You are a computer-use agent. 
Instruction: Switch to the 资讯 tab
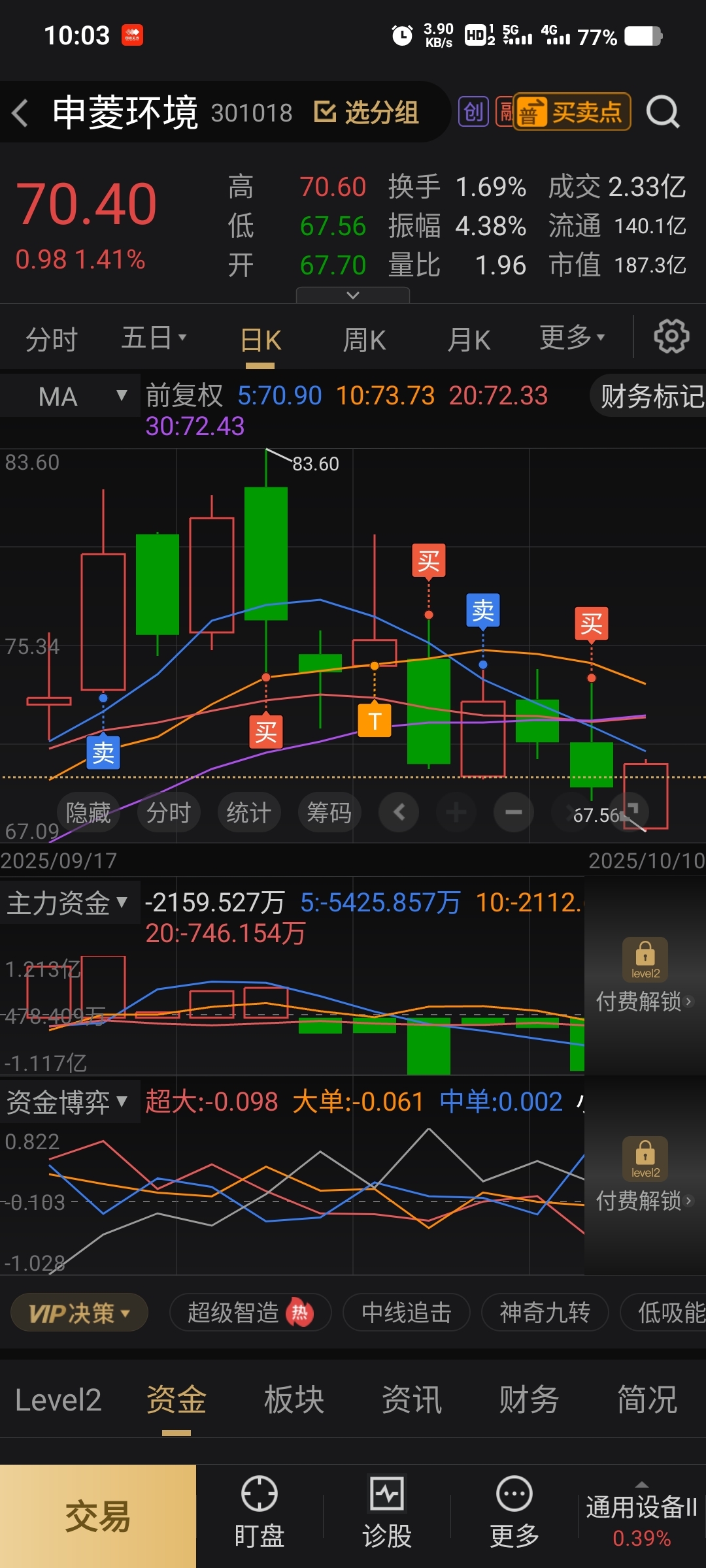(x=412, y=1400)
